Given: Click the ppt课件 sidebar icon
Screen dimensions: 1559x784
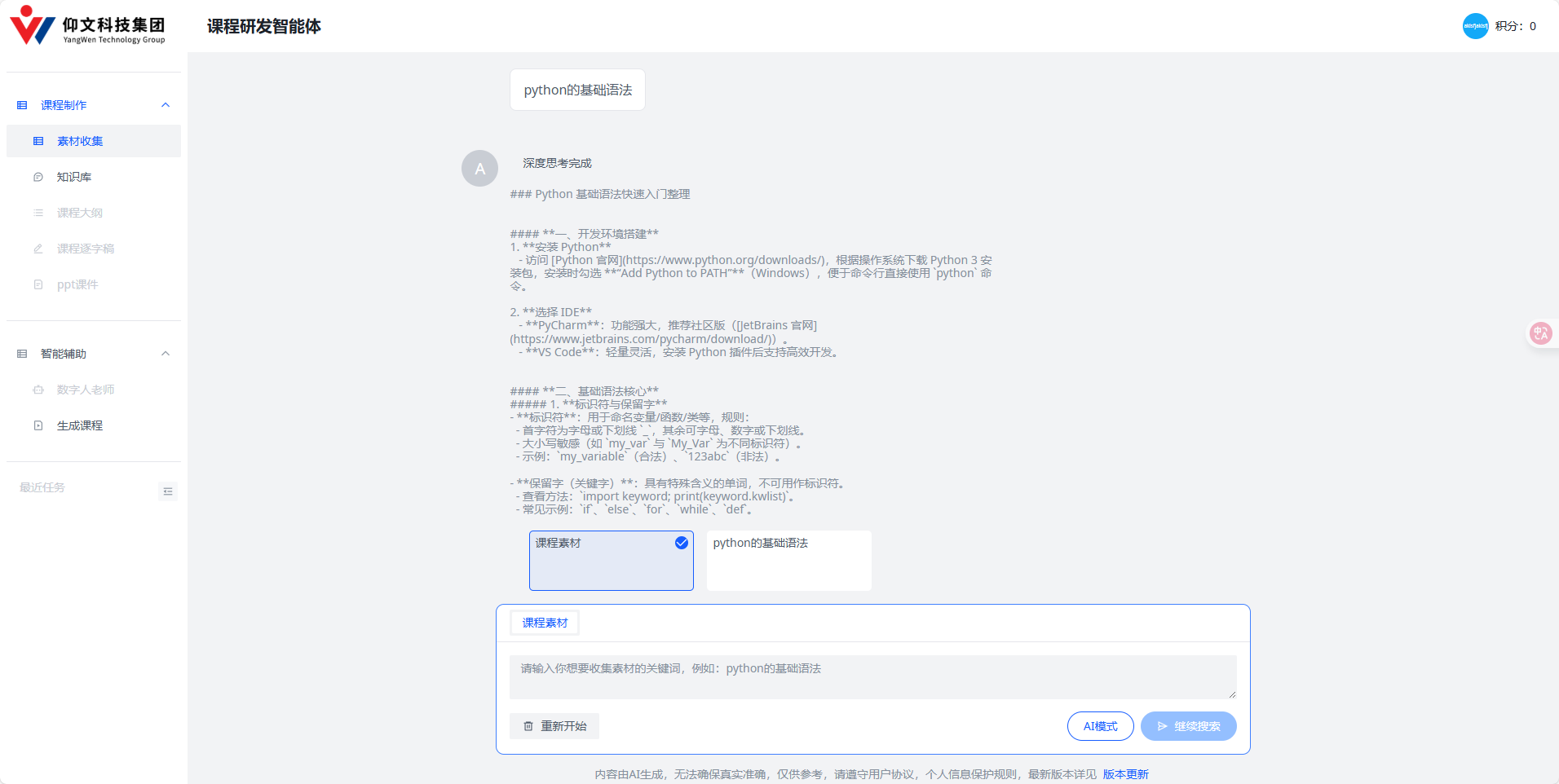Looking at the screenshot, I should 38,284.
